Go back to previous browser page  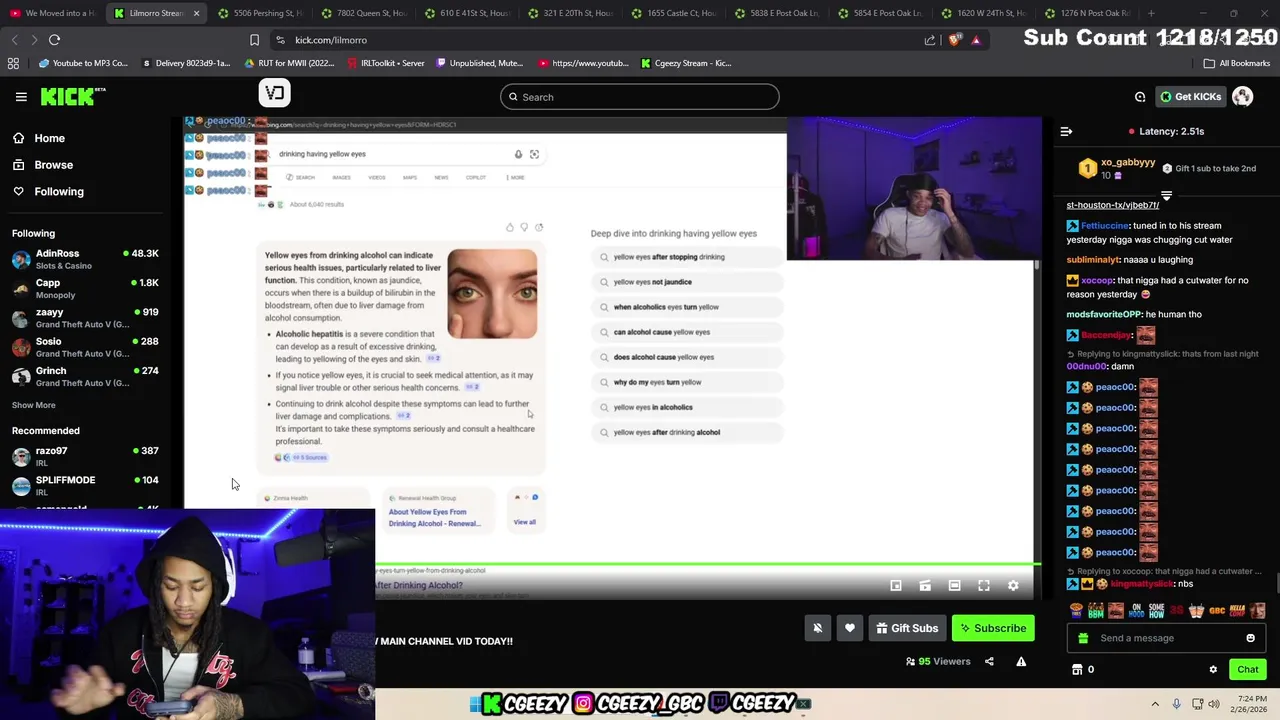[x=14, y=40]
